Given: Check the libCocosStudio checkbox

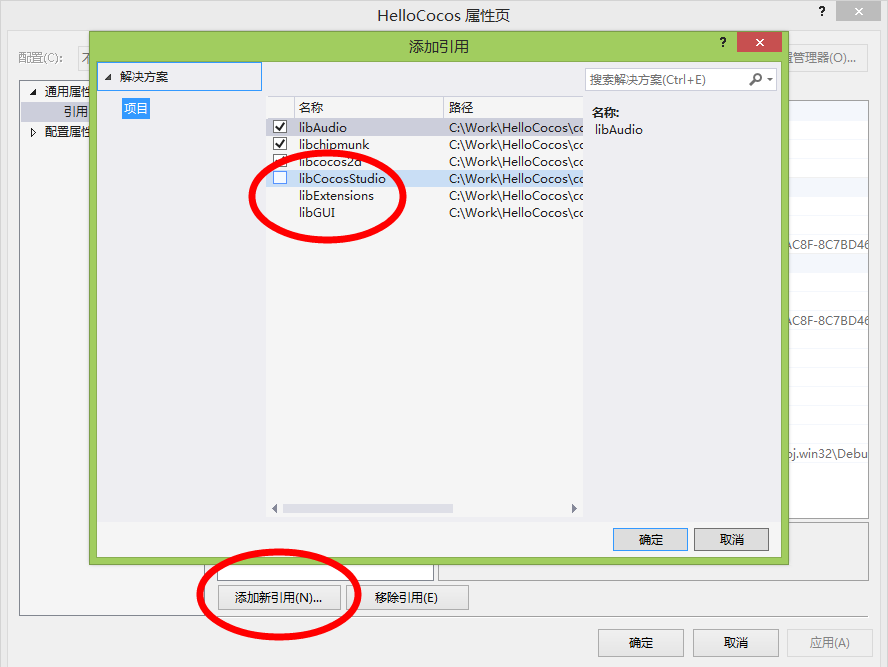Looking at the screenshot, I should 280,178.
